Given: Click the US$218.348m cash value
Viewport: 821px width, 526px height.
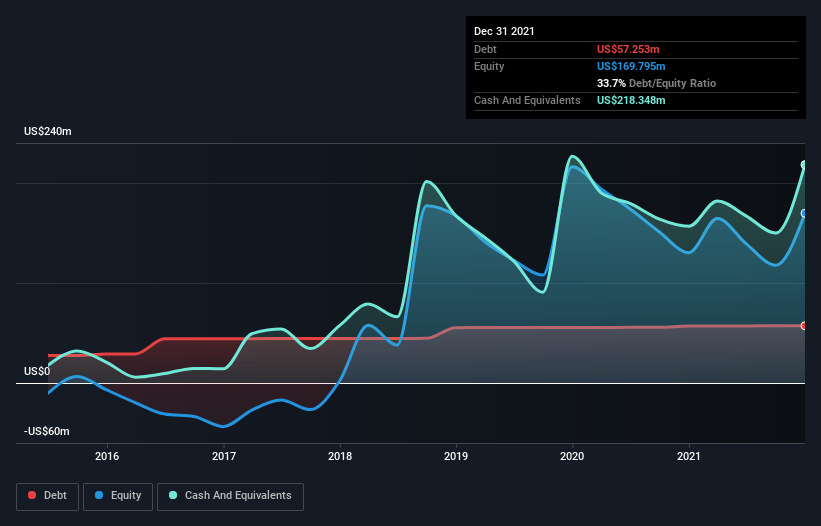Looking at the screenshot, I should 631,100.
